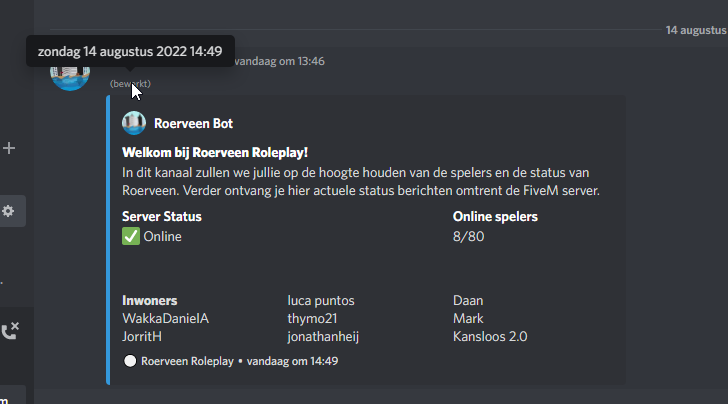Click player name "Kansloos 2.0"

[491, 336]
